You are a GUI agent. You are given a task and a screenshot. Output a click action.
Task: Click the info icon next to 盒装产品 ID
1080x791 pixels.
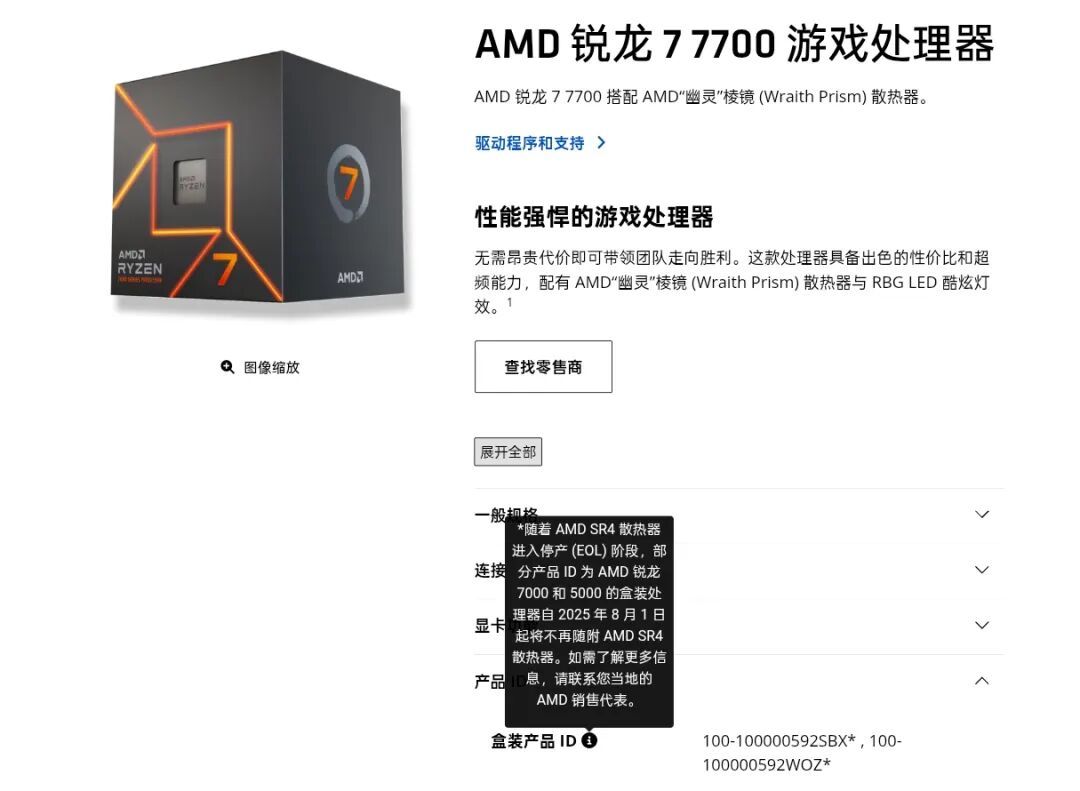click(589, 741)
